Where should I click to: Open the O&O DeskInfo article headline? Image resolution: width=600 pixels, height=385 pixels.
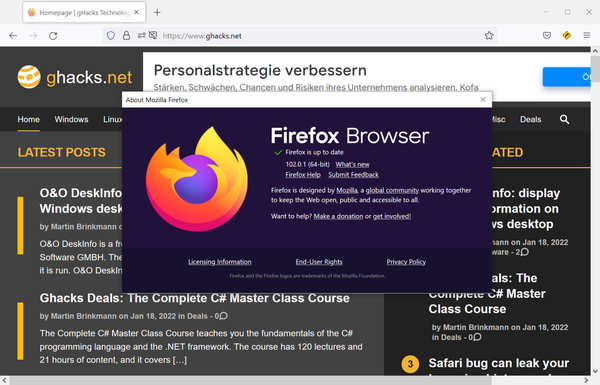coord(81,201)
